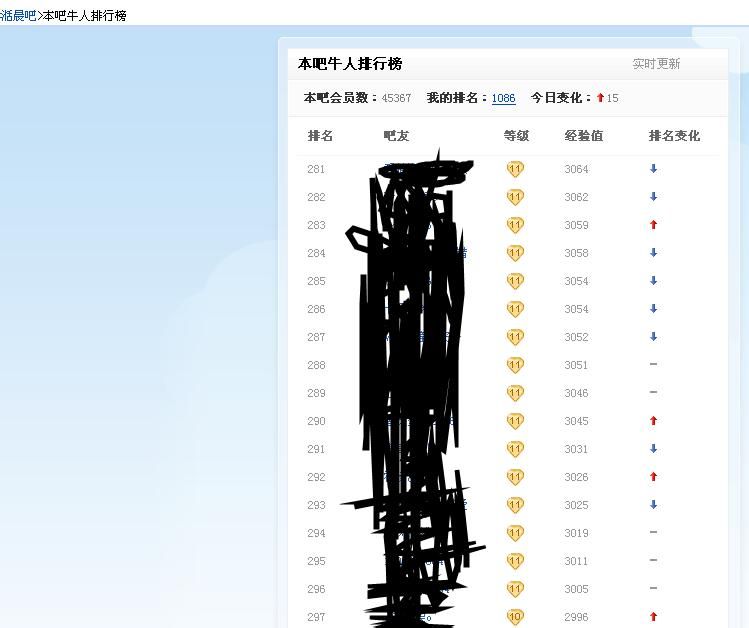Click red up arrow in rank 297 row
The image size is (749, 628).
[x=653, y=617]
